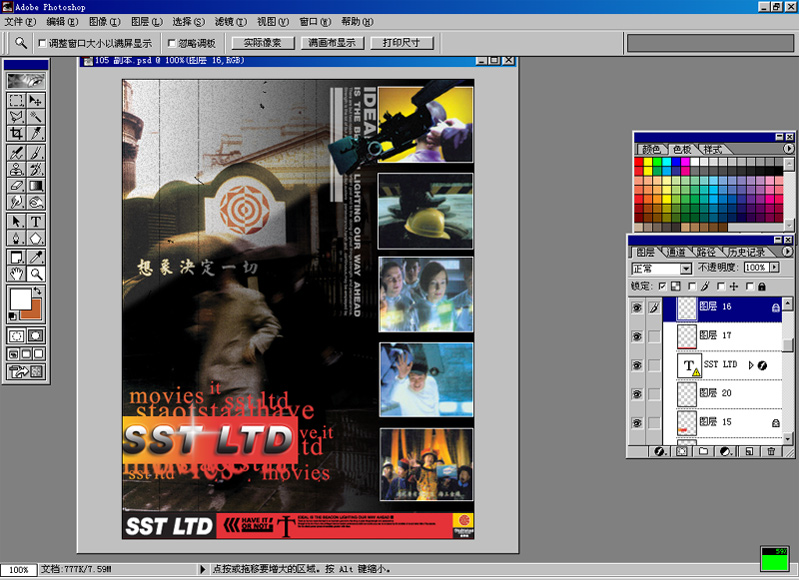Toggle lock all checkbox
This screenshot has height=580, width=799.
pyautogui.click(x=750, y=286)
